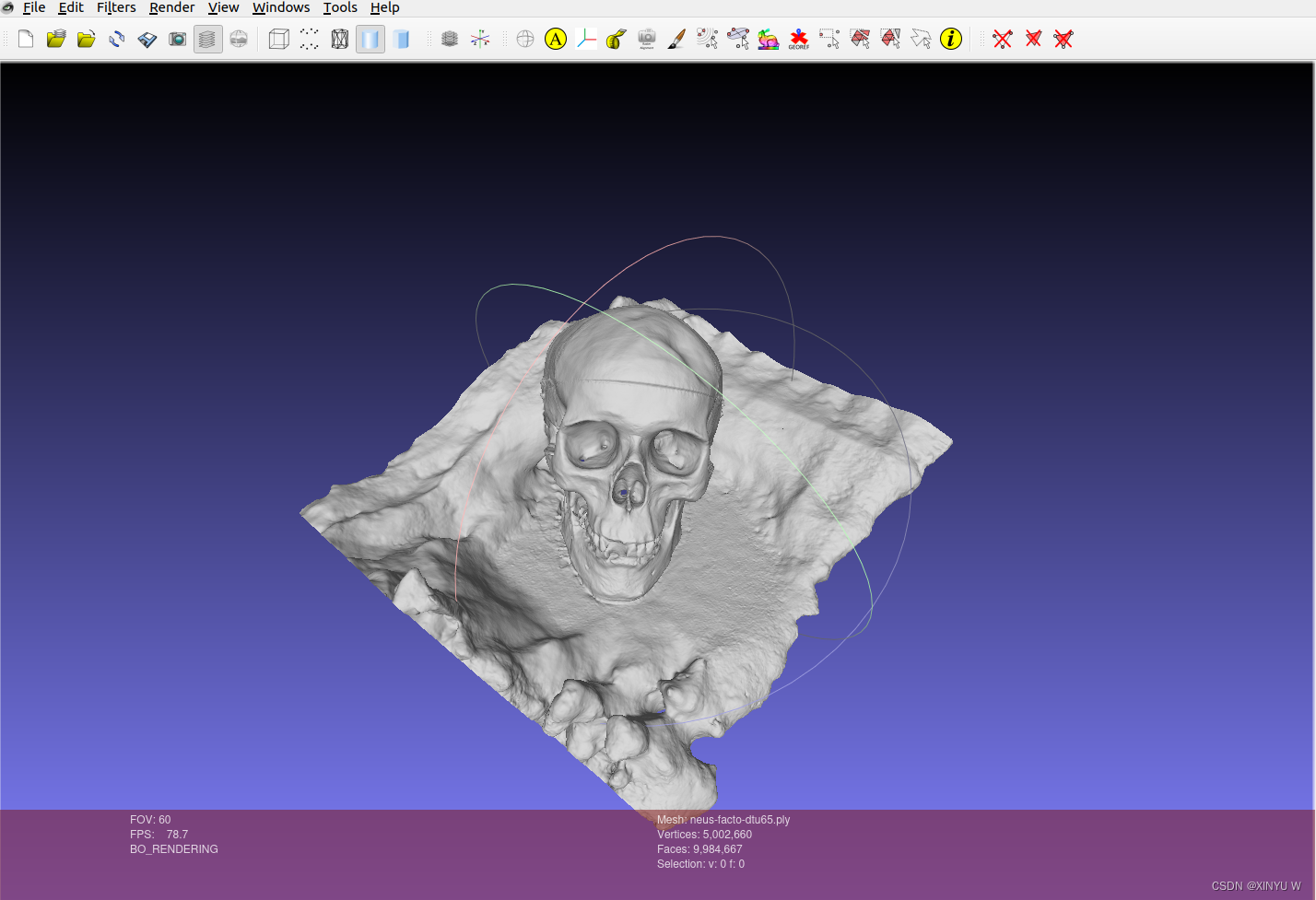Toggle Points rendering dotted icon

pyautogui.click(x=310, y=39)
